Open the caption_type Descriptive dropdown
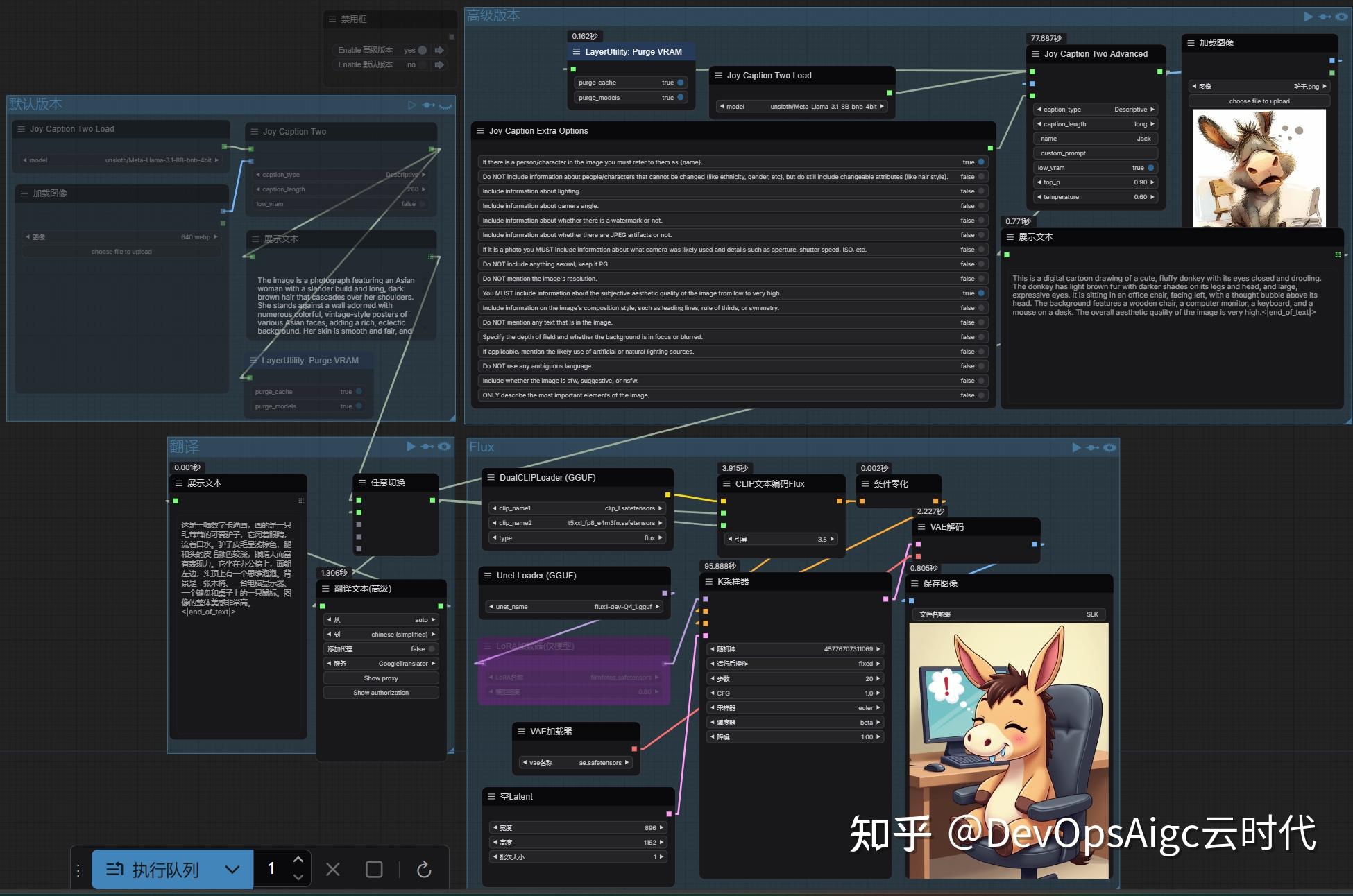This screenshot has width=1353, height=896. pyautogui.click(x=1131, y=109)
